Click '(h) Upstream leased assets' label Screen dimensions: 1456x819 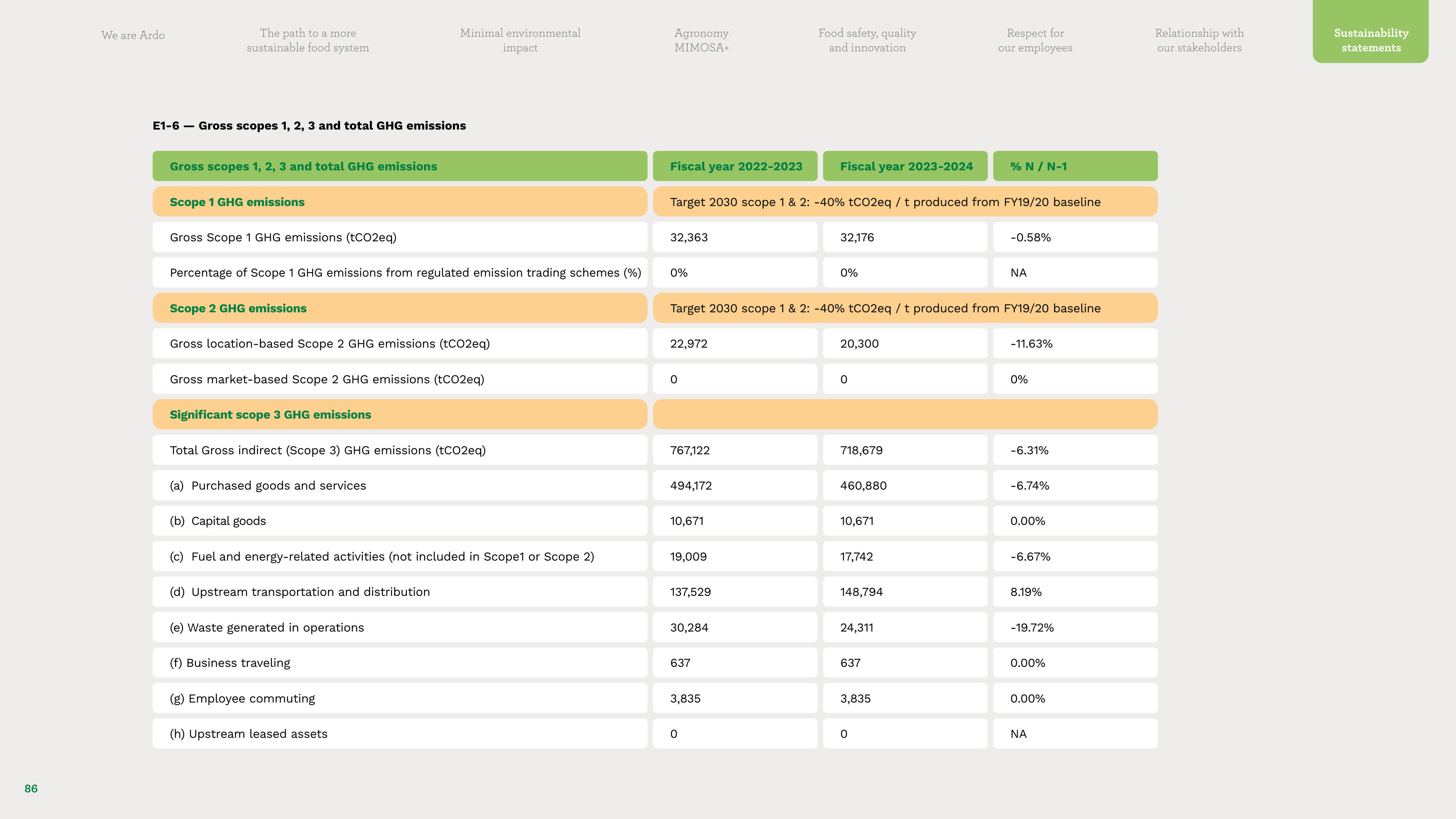249,734
